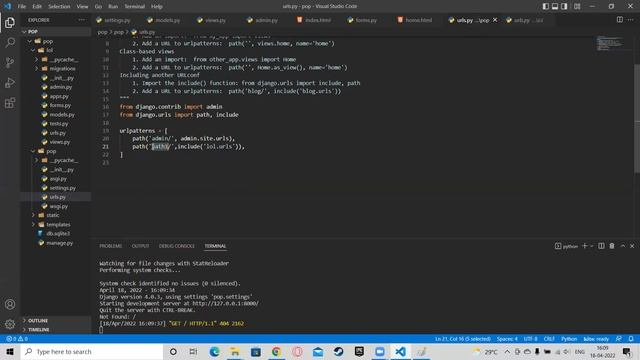Expand the Outline section
The width and height of the screenshot is (640, 360).
(x=56, y=320)
